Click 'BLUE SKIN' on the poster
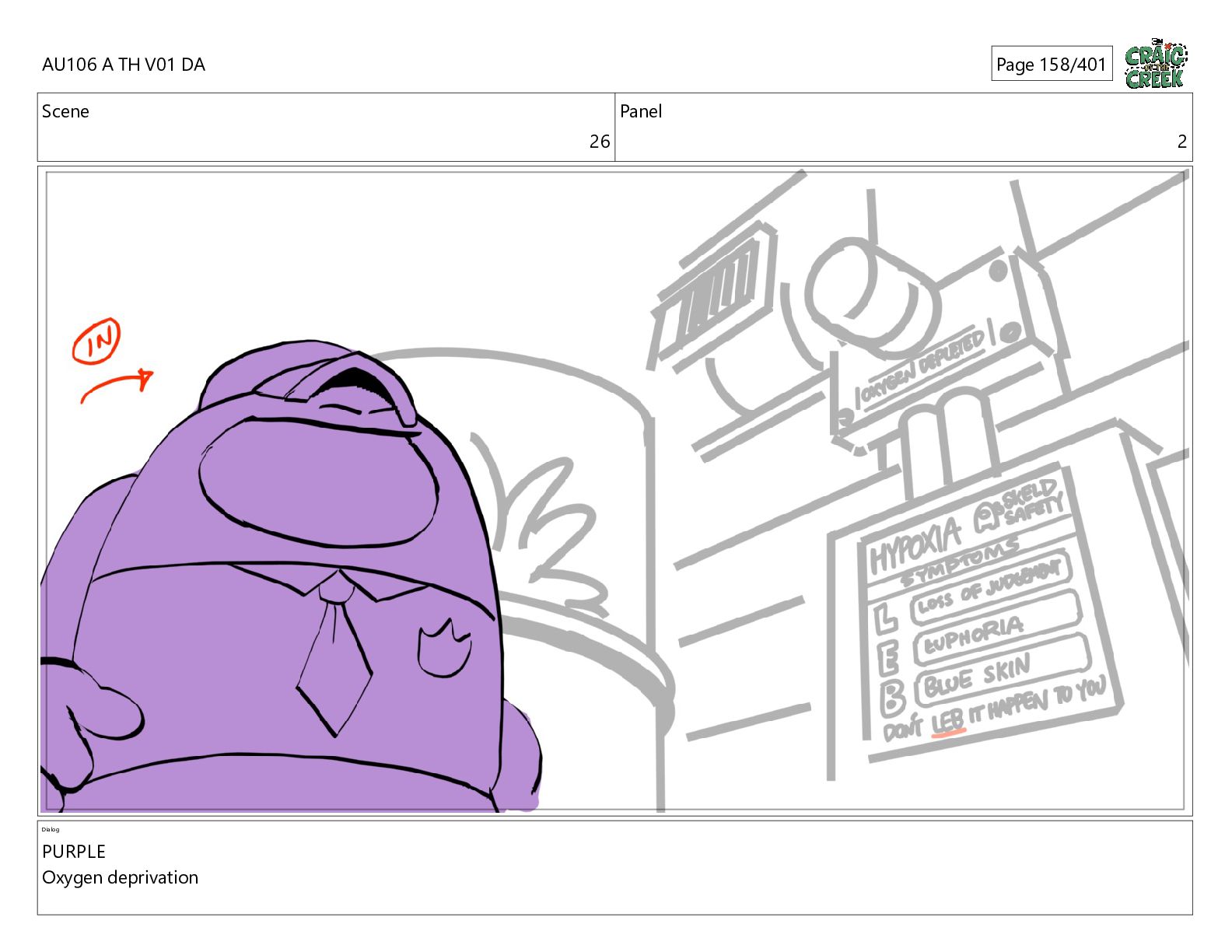The width and height of the screenshot is (1232, 952). 978,676
